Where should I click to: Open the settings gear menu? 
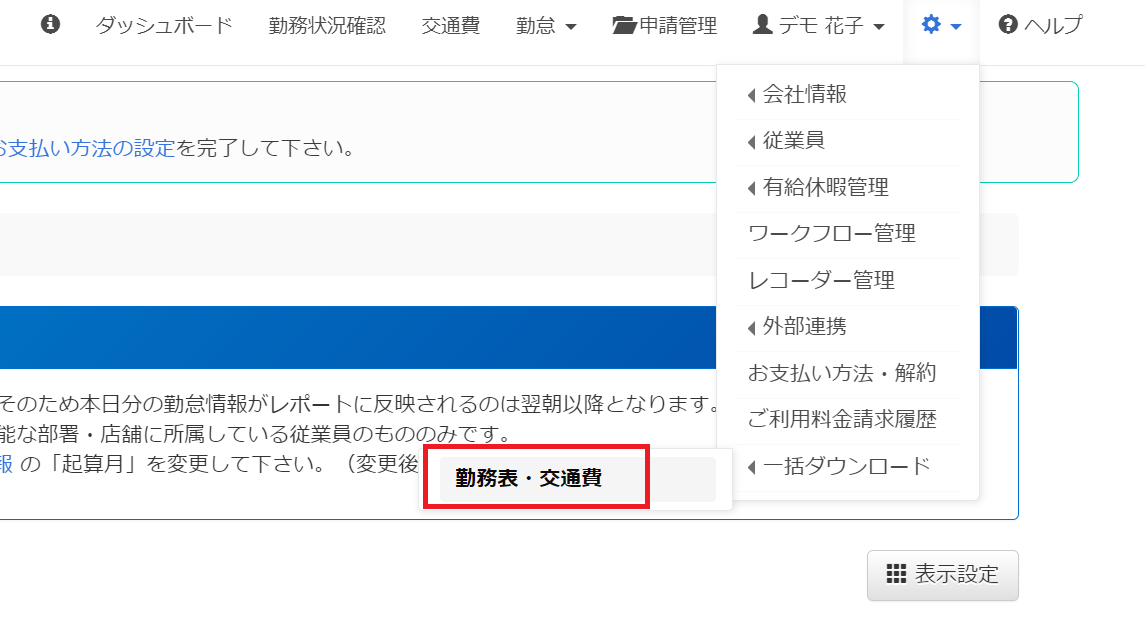[941, 26]
